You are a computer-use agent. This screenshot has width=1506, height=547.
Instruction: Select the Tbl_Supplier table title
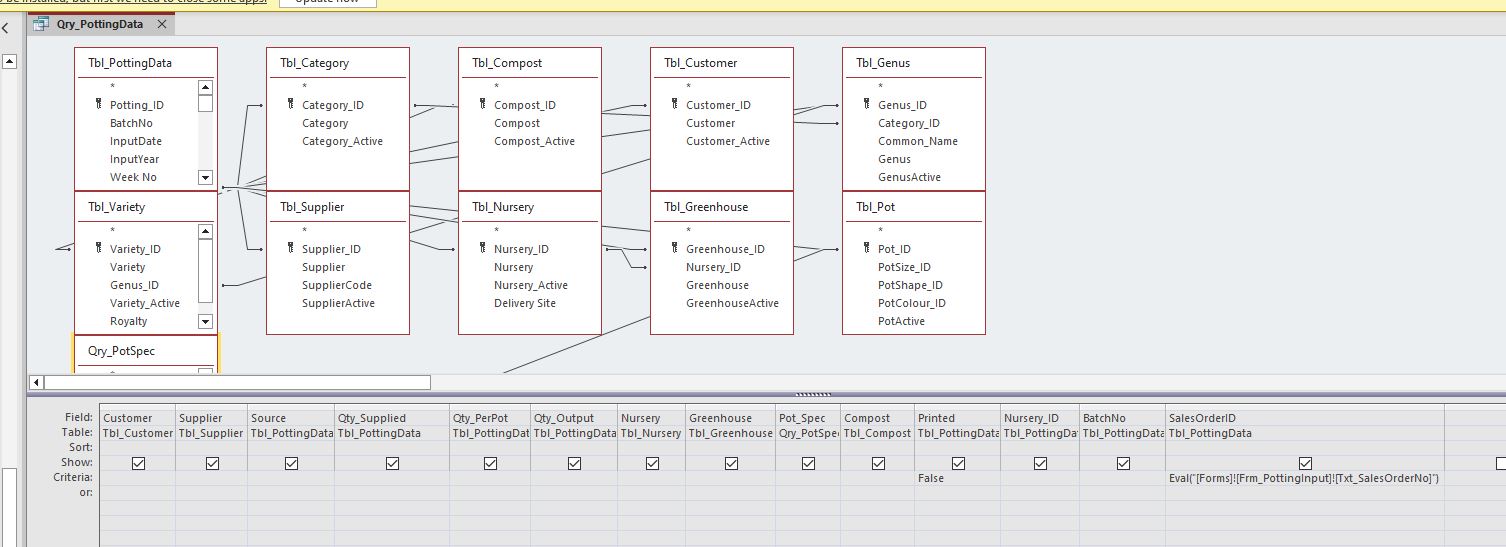pos(312,207)
